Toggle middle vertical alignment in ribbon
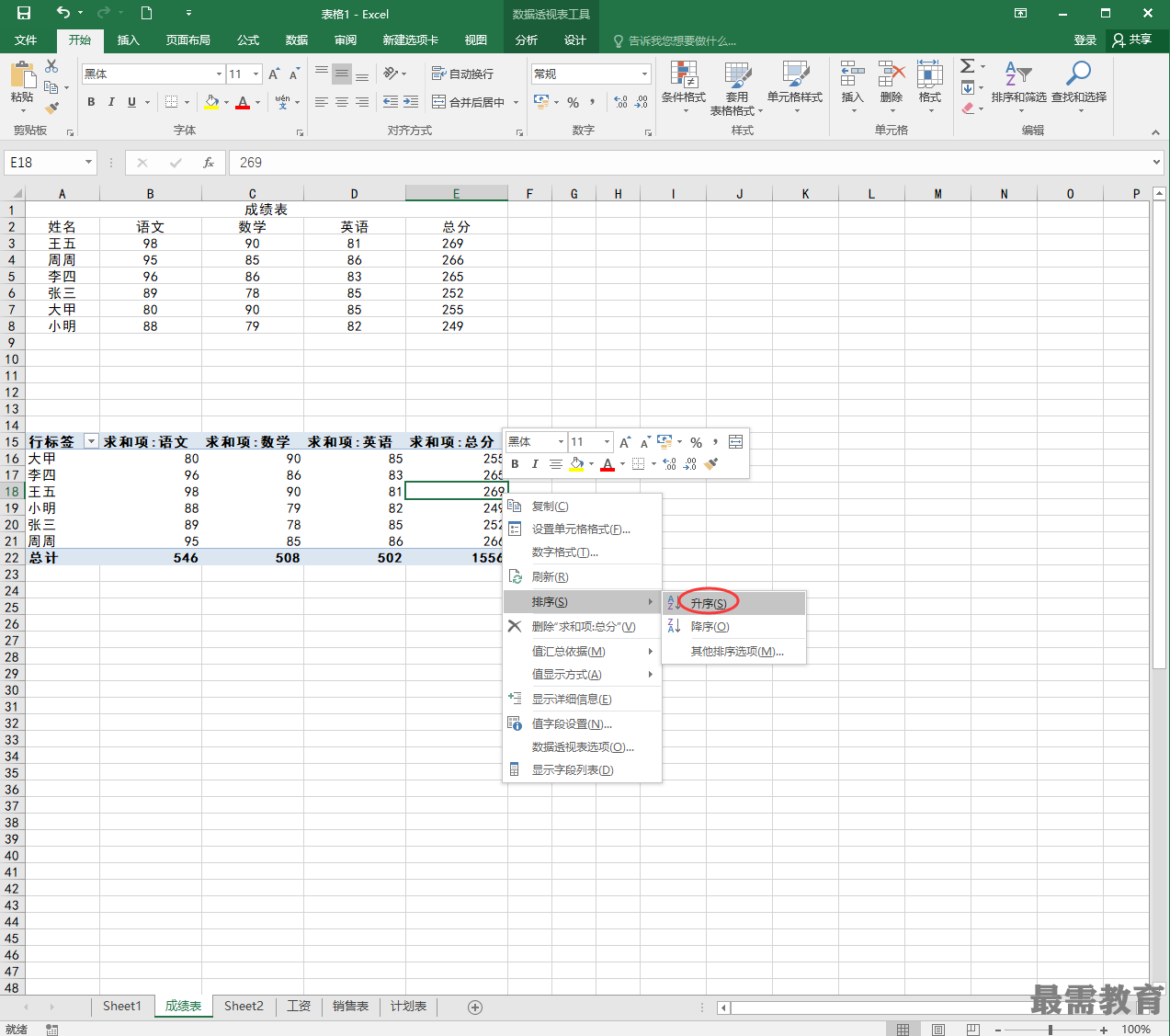 pos(342,74)
